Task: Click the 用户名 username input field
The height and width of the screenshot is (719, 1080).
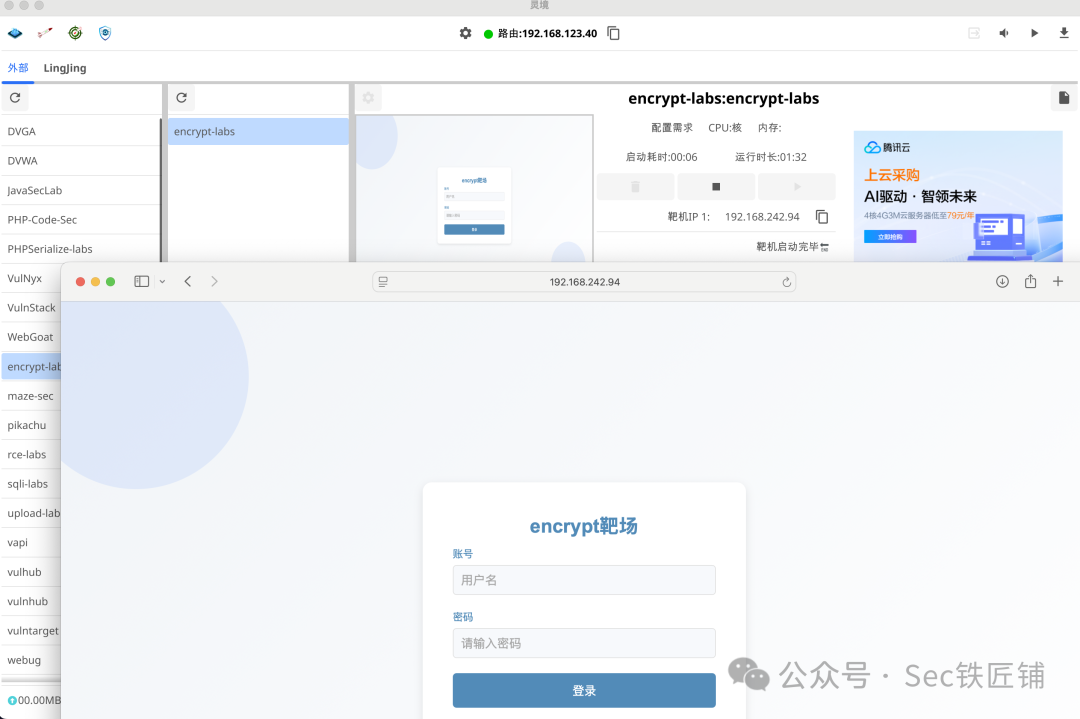Action: 584,580
